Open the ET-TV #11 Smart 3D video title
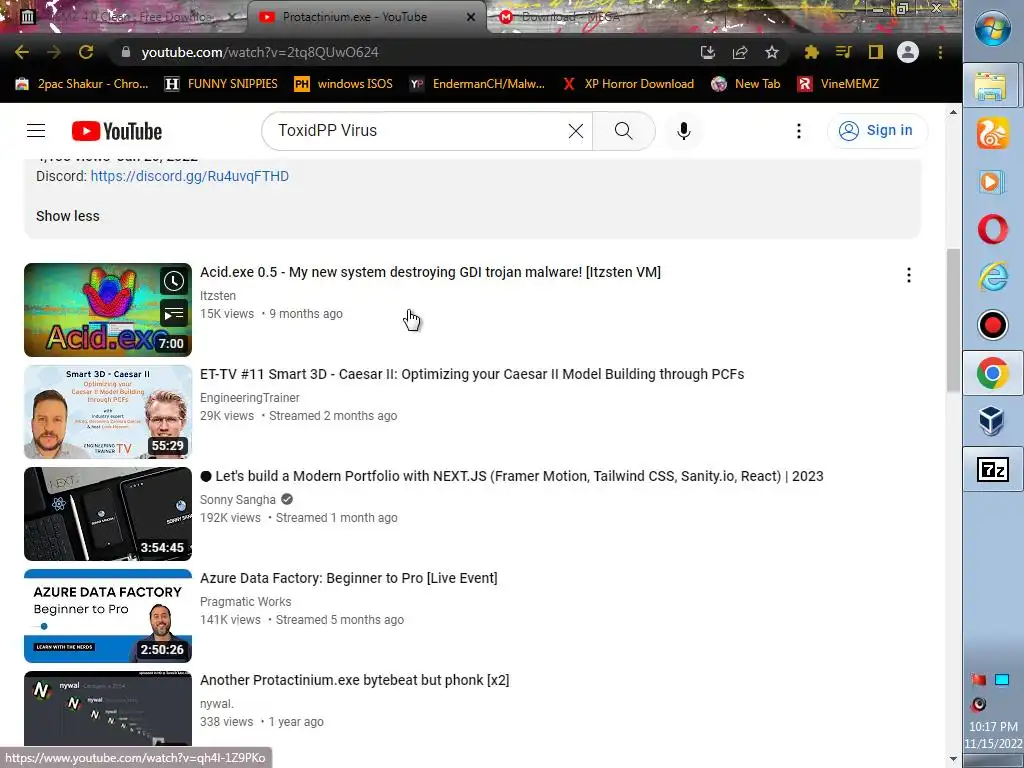This screenshot has width=1024, height=768. 472,374
